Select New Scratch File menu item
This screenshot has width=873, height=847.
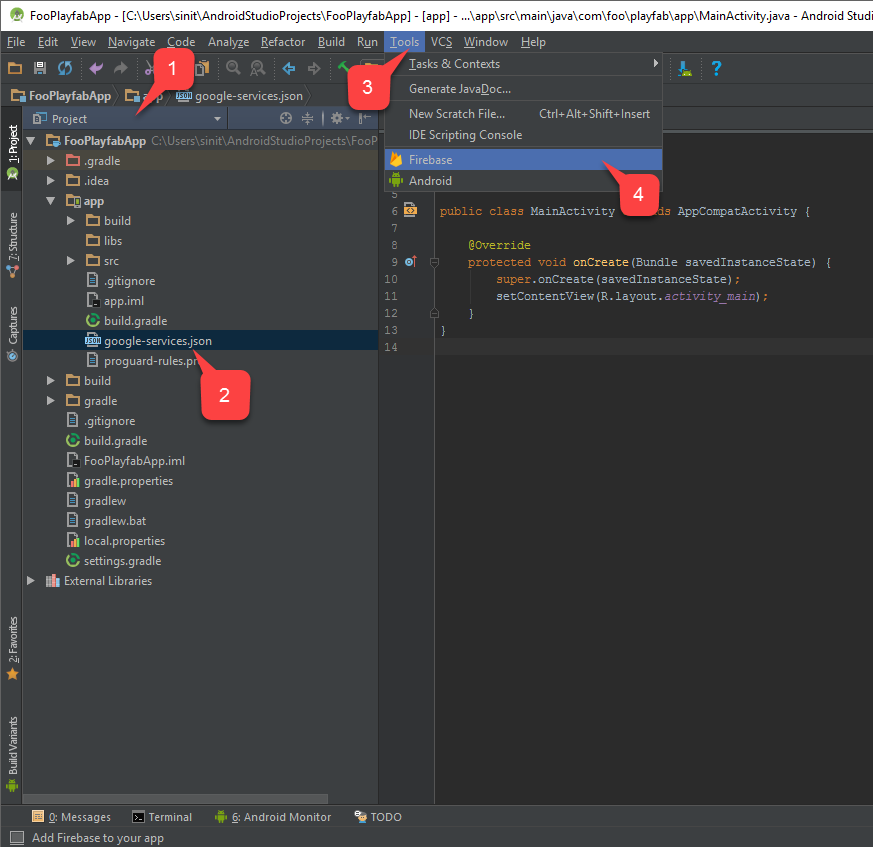(x=523, y=114)
